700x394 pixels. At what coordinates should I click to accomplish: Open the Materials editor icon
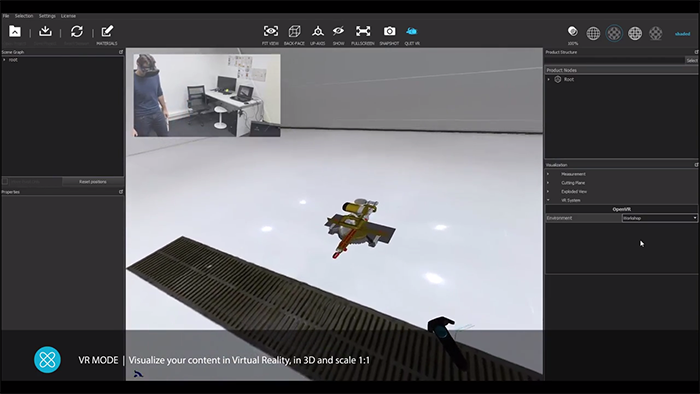(x=107, y=31)
